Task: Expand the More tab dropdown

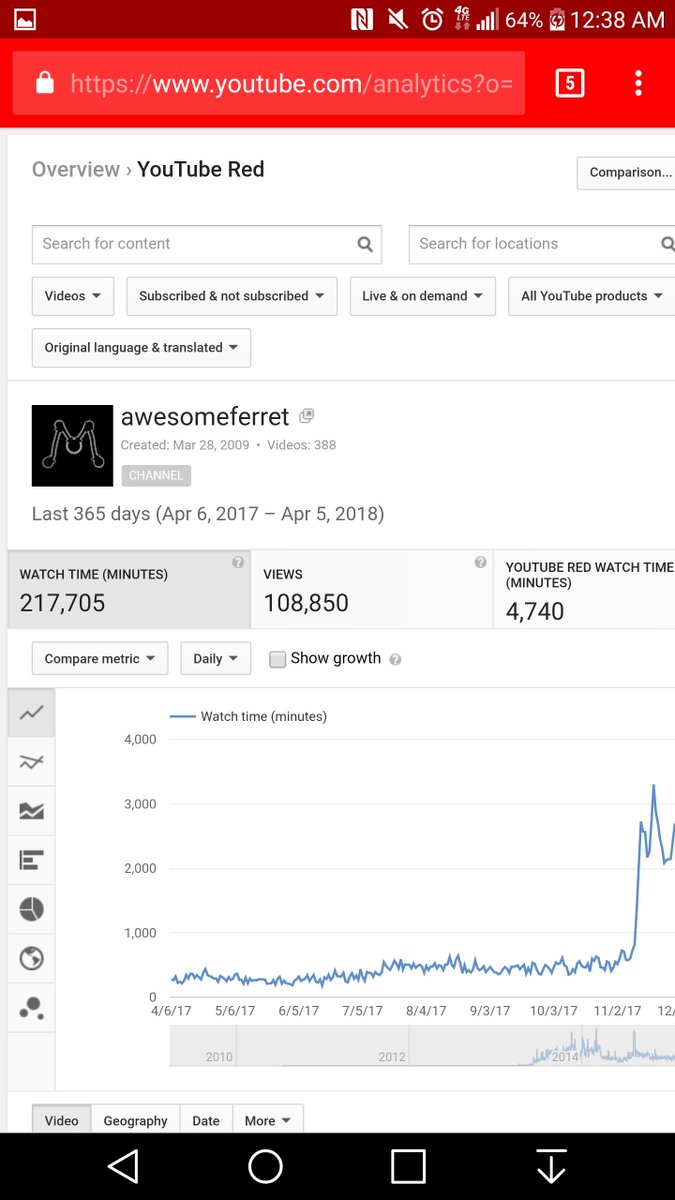Action: pyautogui.click(x=268, y=1121)
